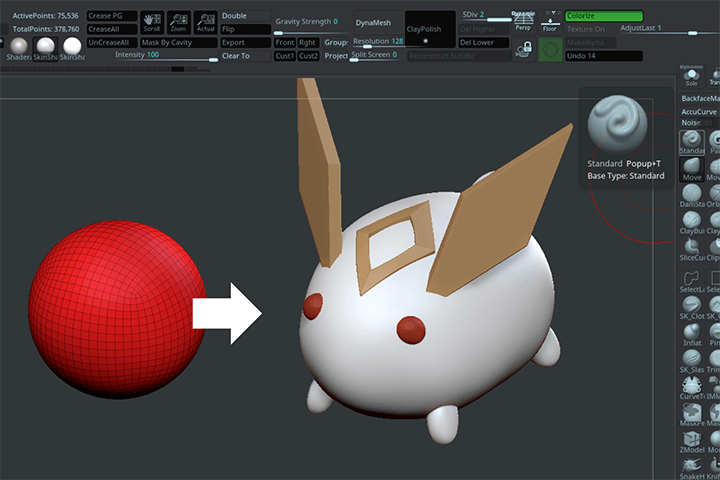Toggle AccuCurve option

(x=699, y=112)
